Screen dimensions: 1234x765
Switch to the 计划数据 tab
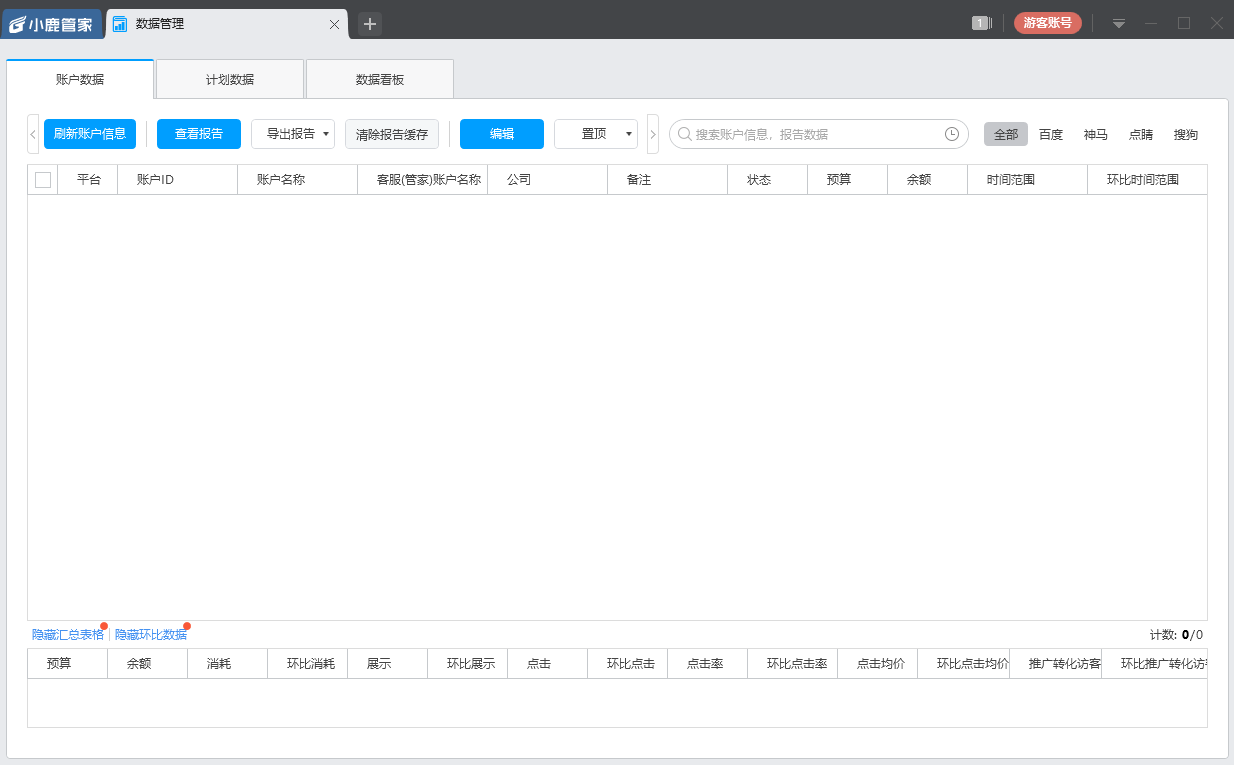tap(230, 78)
